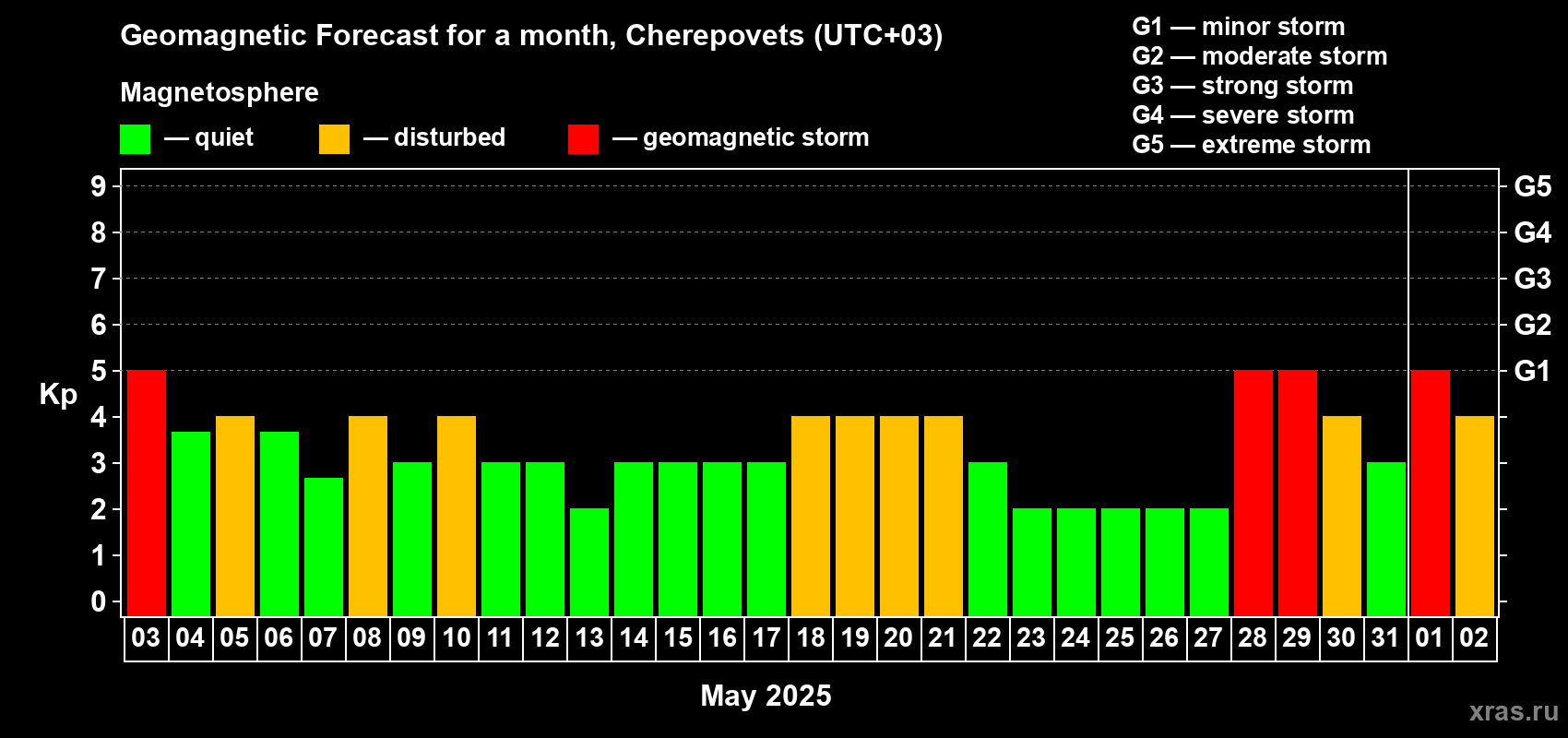
Task: Click date label 23 on the axis
Action: [x=1031, y=638]
